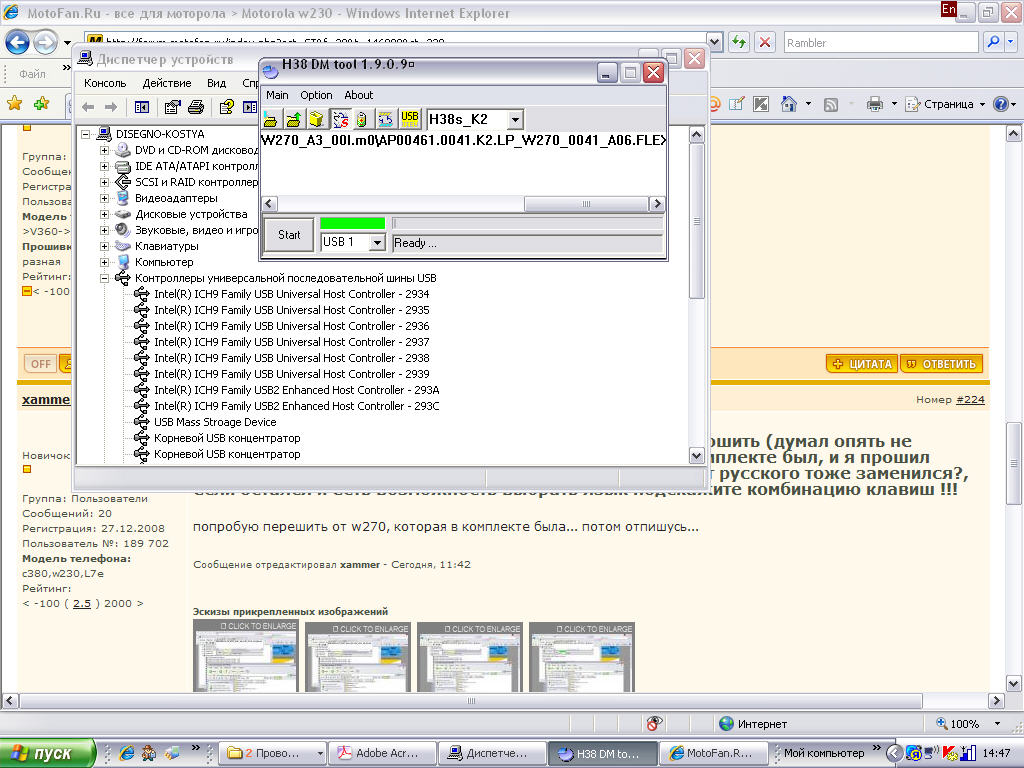Click the Properties icon in Device Manager toolbar

coord(172,107)
